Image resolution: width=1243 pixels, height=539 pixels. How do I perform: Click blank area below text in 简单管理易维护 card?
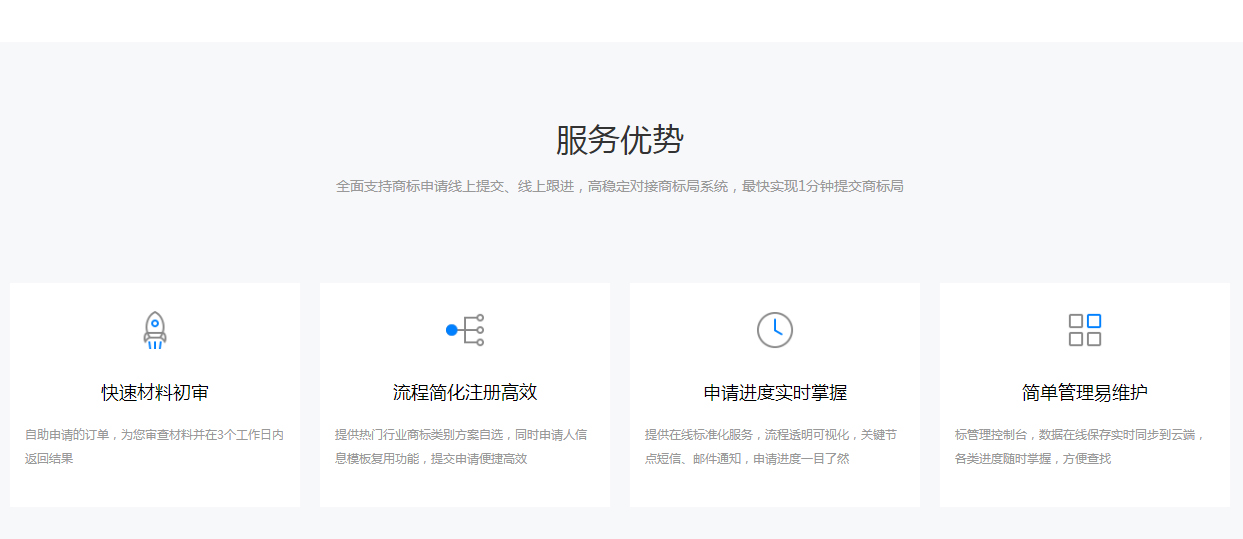click(x=1085, y=488)
